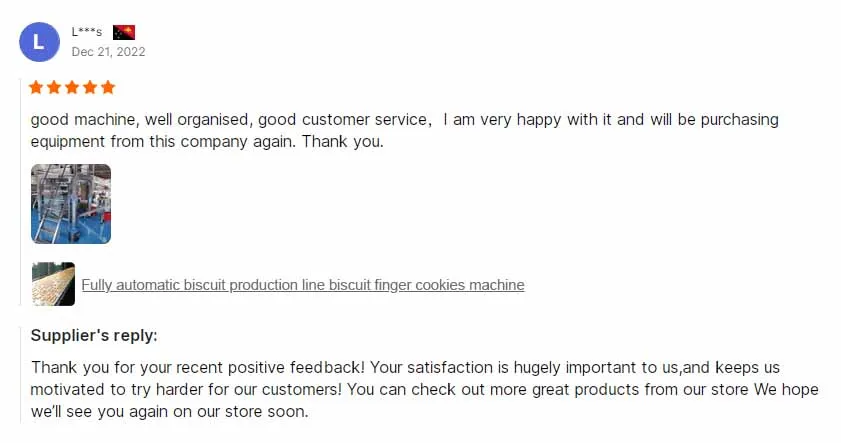Click the third orange rating star
Viewport: 841px width, 443px height.
72,88
